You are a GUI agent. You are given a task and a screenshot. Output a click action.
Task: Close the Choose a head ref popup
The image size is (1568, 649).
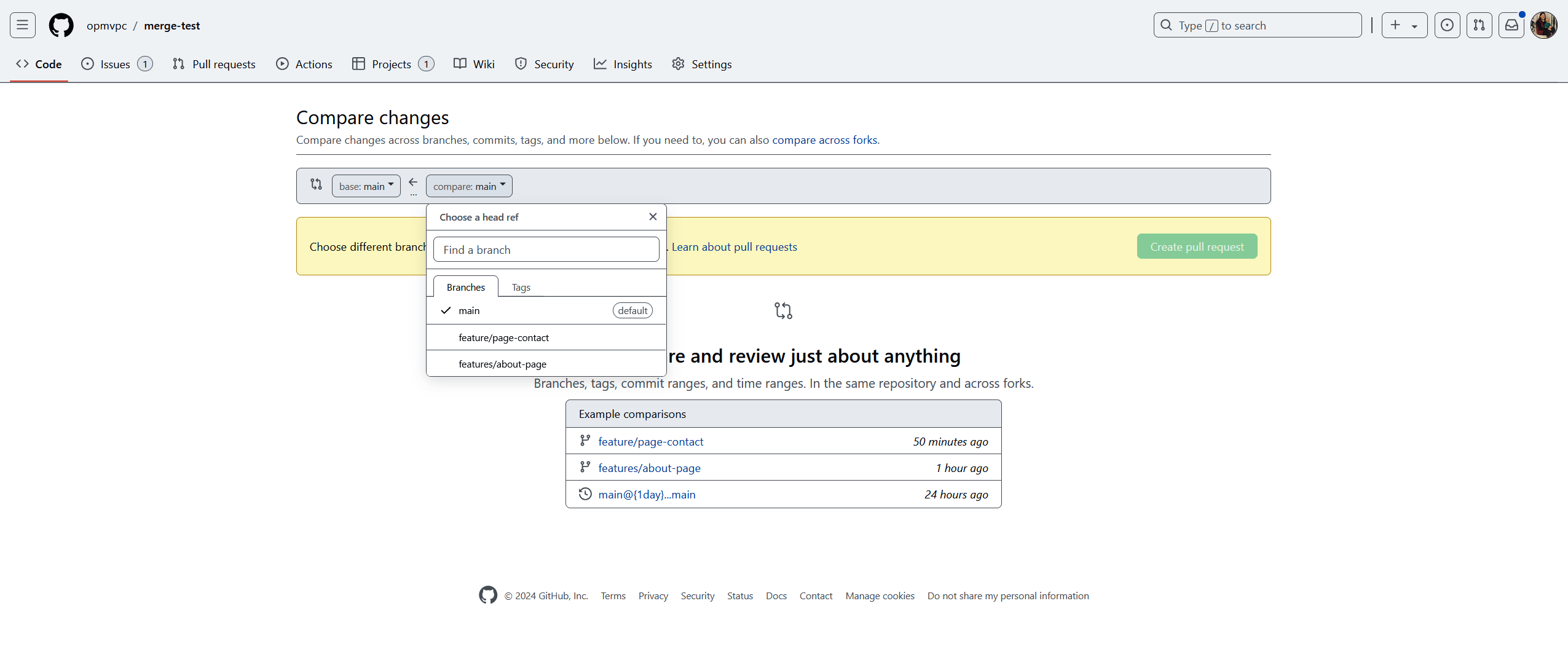point(653,216)
